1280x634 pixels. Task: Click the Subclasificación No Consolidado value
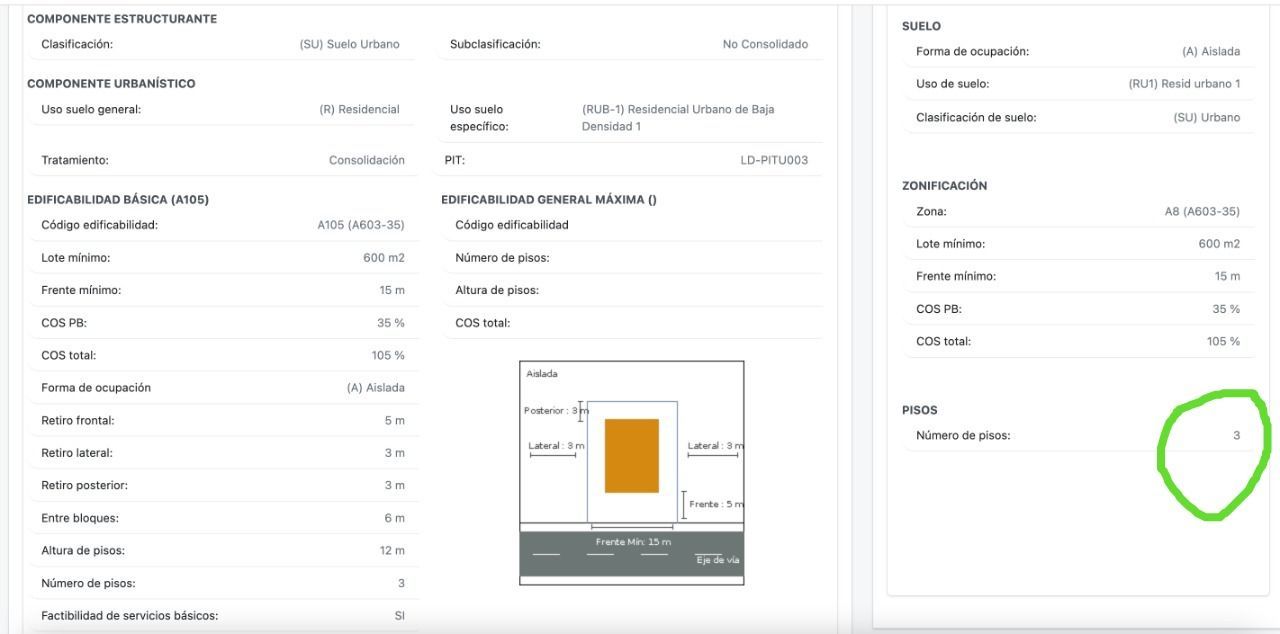[765, 44]
